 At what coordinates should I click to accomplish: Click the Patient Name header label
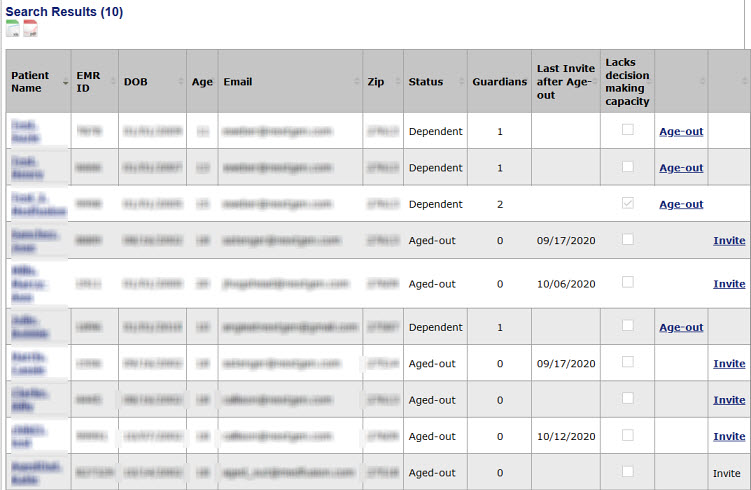tap(30, 81)
